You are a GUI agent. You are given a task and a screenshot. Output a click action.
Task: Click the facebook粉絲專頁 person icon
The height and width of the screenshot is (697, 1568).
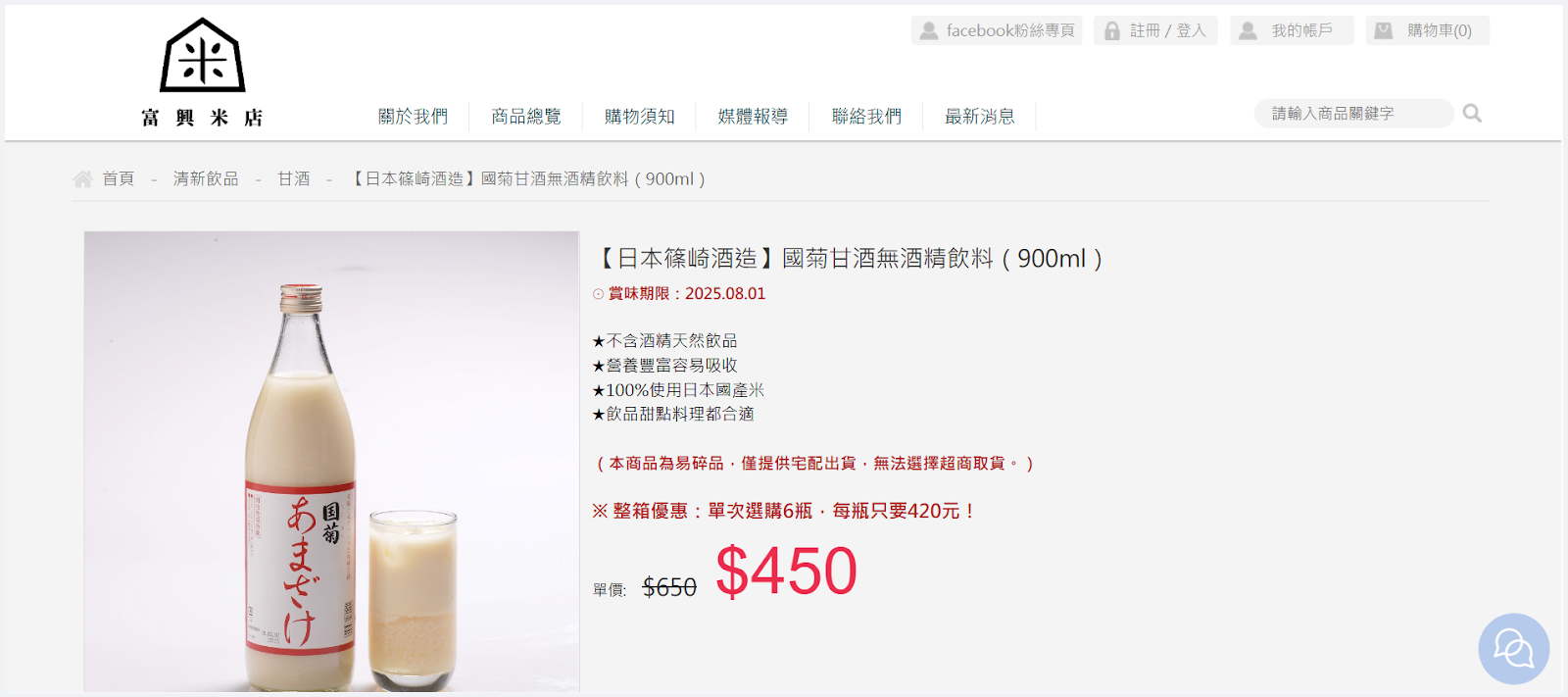929,31
